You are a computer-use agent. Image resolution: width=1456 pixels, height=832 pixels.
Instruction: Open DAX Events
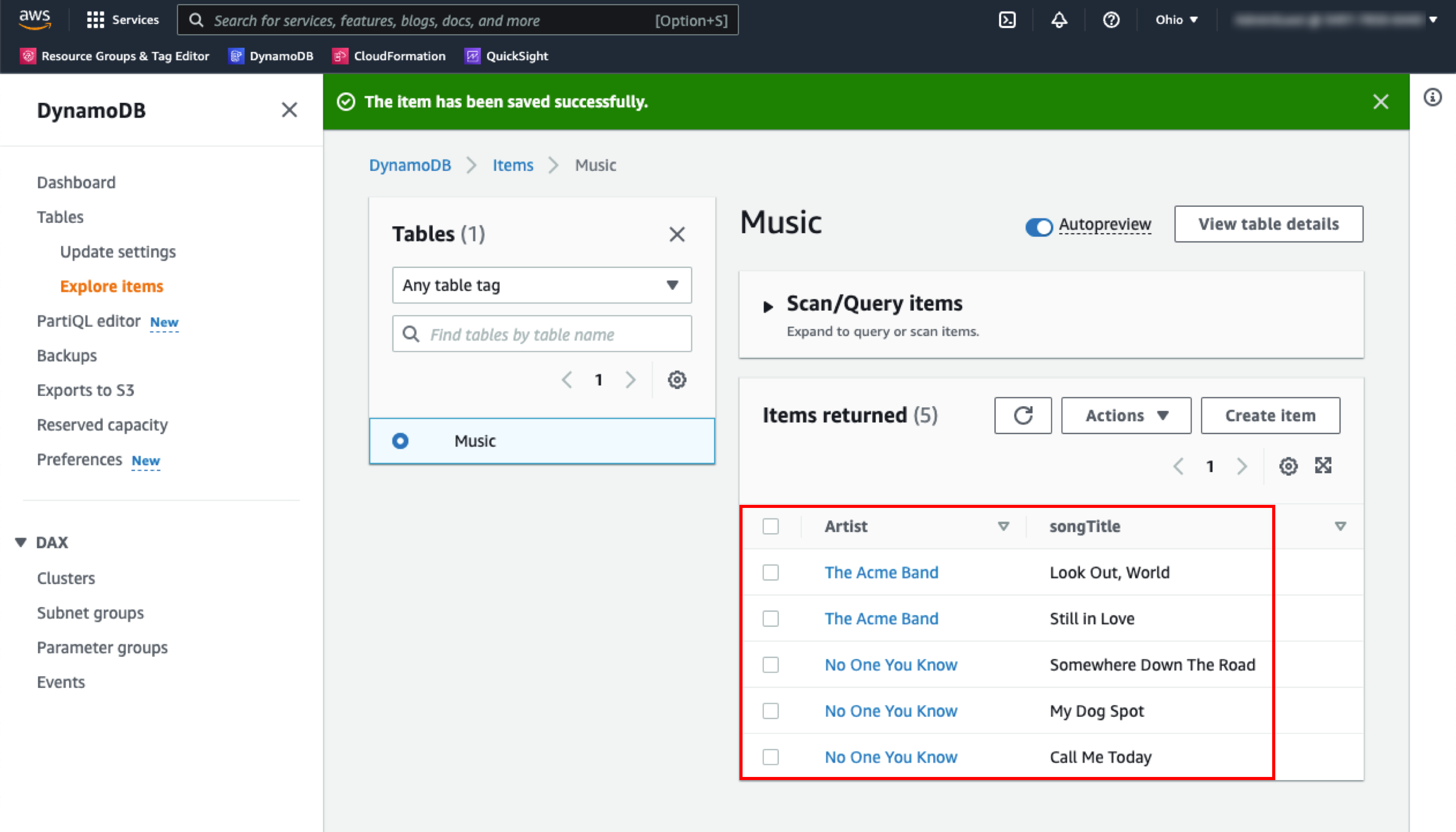tap(61, 682)
